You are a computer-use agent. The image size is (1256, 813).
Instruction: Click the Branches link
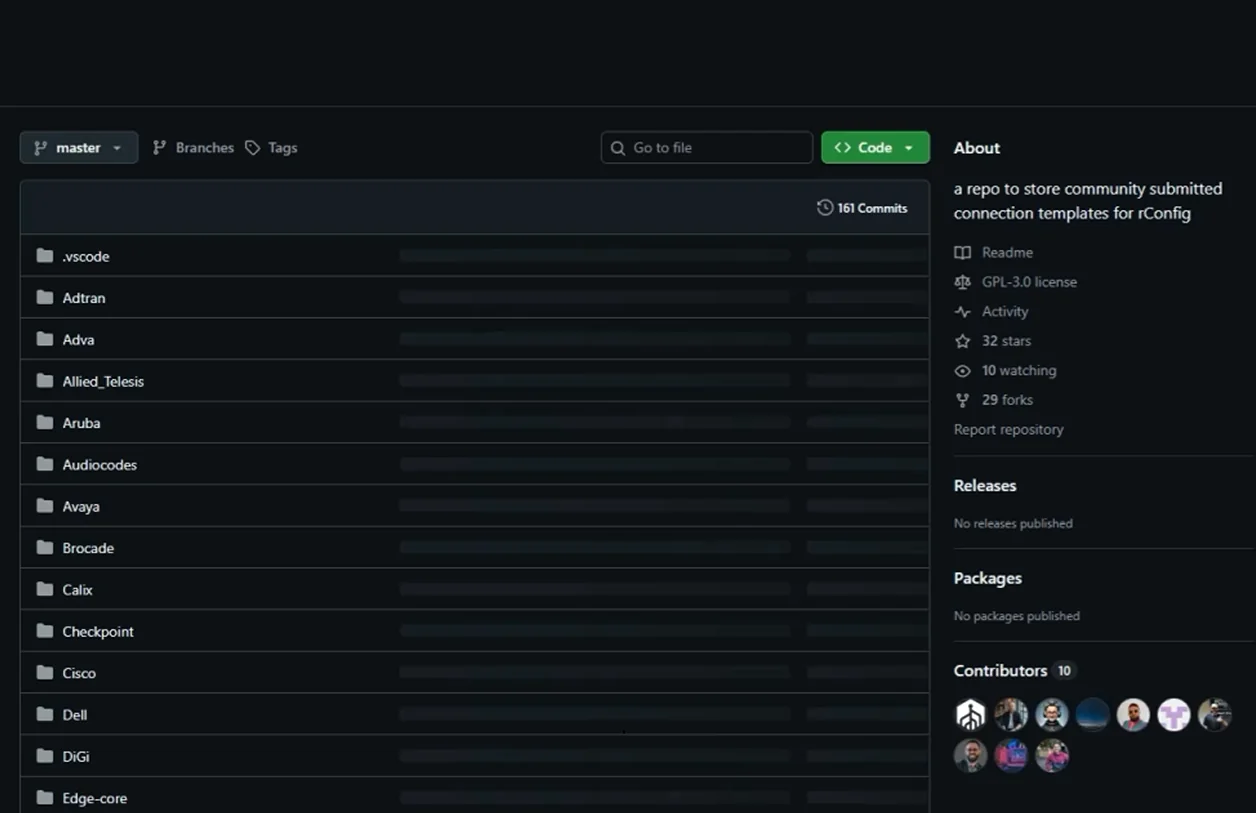[193, 147]
